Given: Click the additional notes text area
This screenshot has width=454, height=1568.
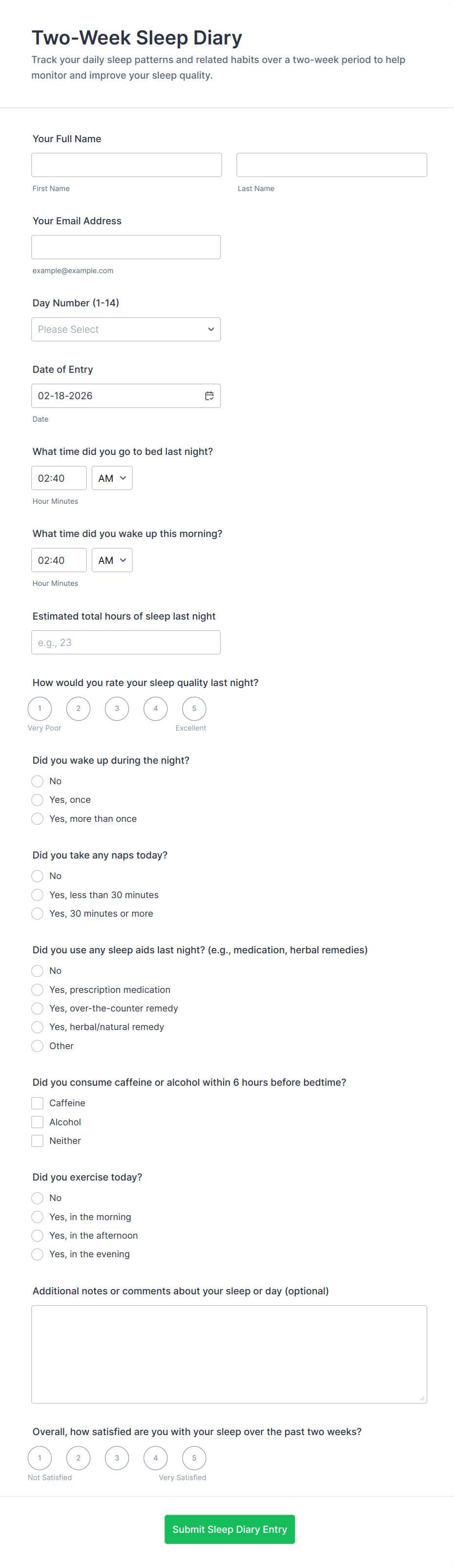Looking at the screenshot, I should point(229,1354).
